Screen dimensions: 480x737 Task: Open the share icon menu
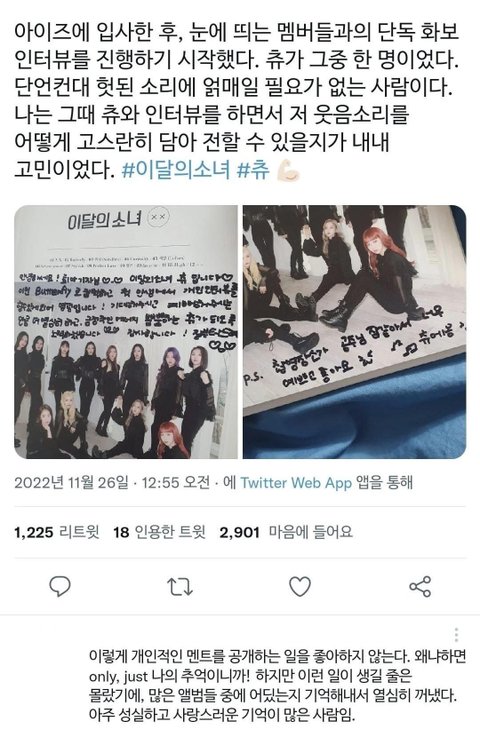click(420, 586)
